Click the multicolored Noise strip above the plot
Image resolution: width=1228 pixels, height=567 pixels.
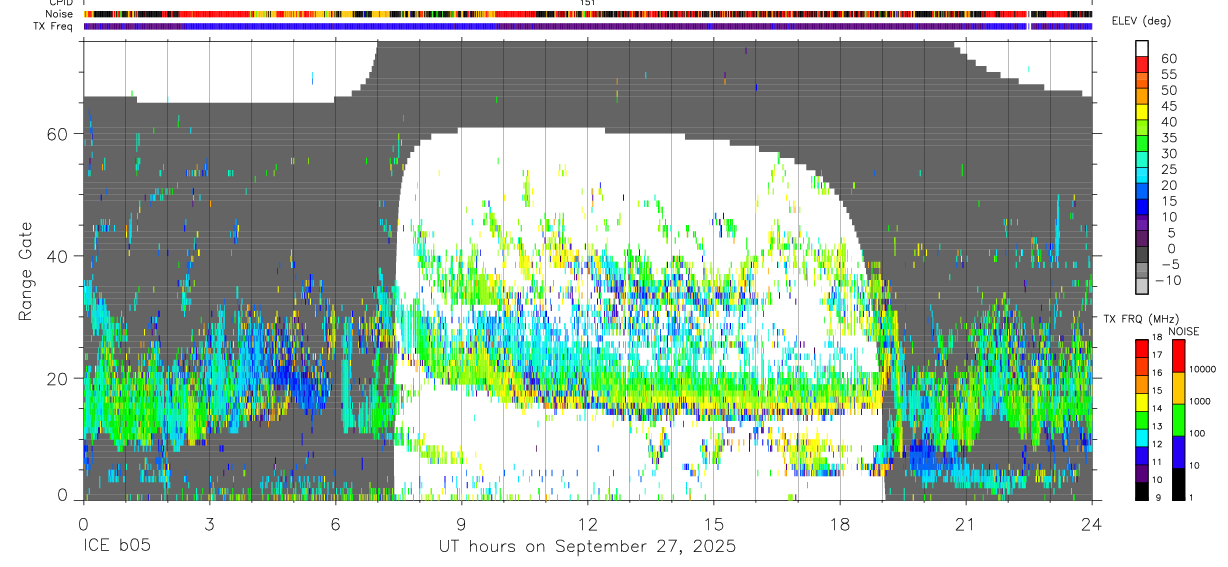click(x=587, y=15)
